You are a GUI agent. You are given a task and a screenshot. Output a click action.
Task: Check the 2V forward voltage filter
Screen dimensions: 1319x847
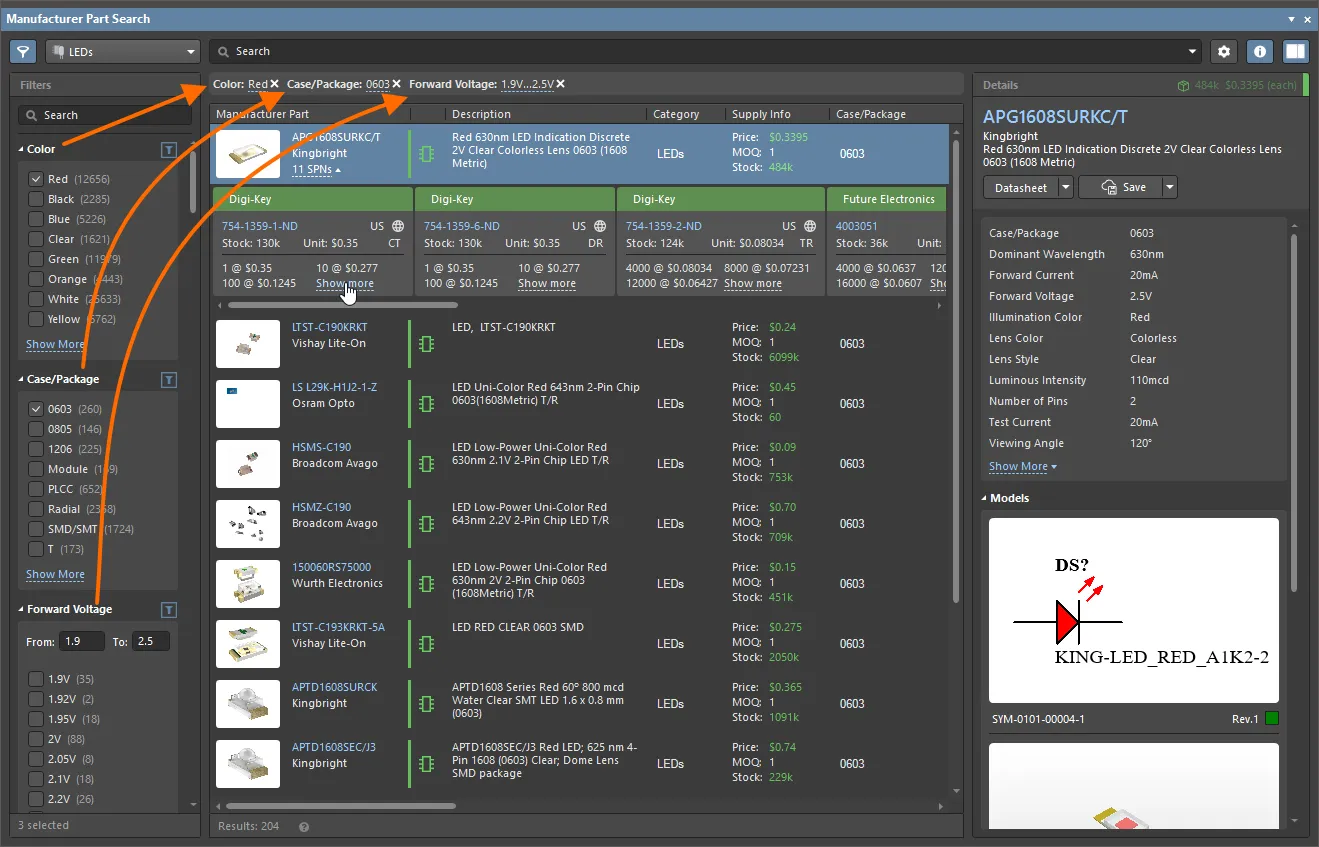pyautogui.click(x=36, y=739)
